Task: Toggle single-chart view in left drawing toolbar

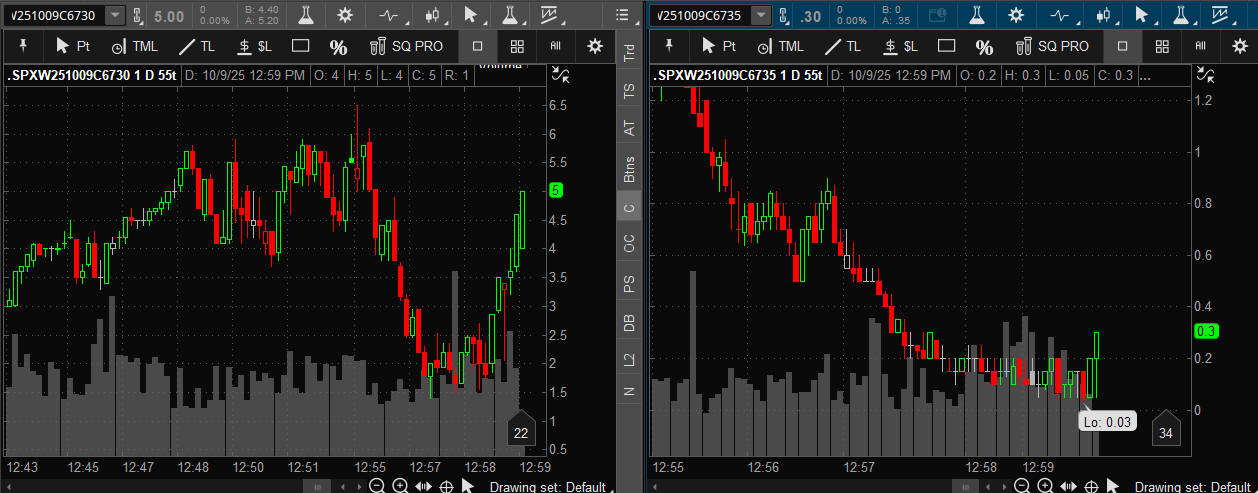Action: pos(478,46)
